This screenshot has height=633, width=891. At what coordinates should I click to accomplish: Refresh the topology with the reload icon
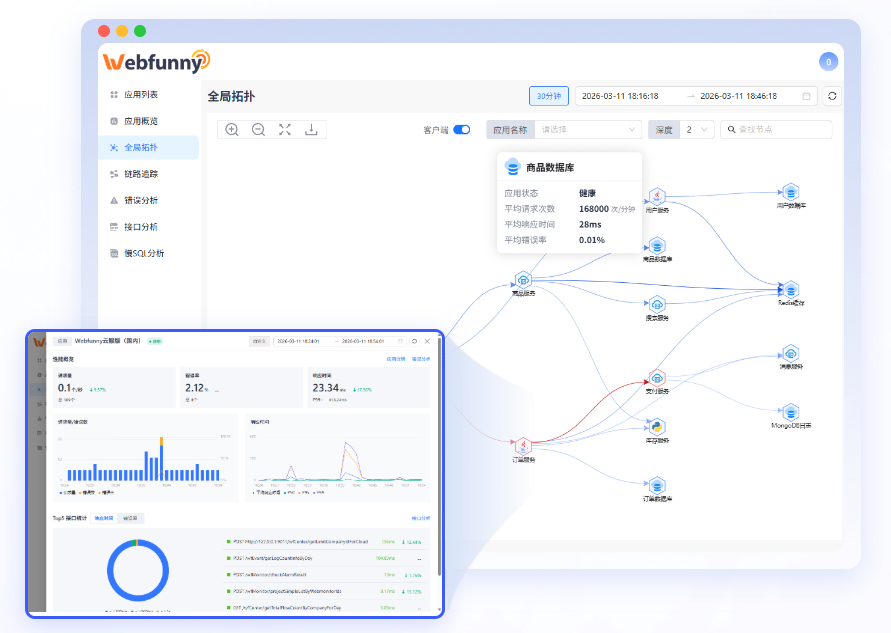click(x=832, y=96)
